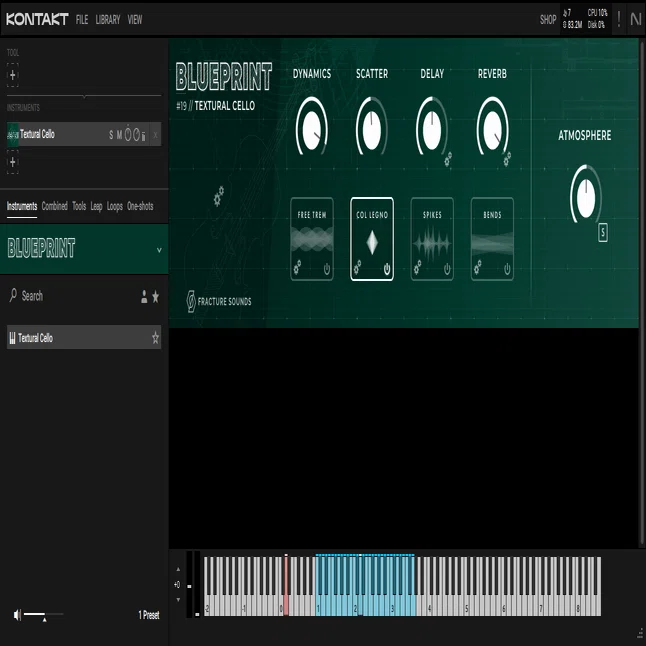The image size is (646, 646).
Task: Open the Delay knob gear settings
Action: click(x=448, y=159)
